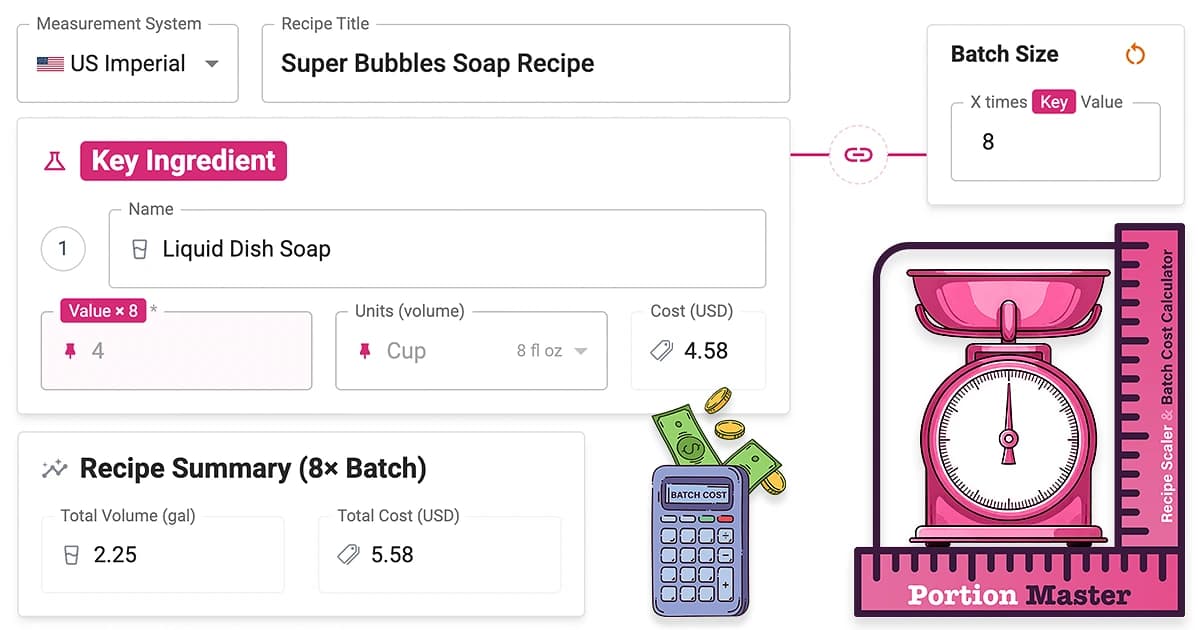Click the ingredient number circle labeled 1
This screenshot has width=1200, height=630.
point(63,249)
